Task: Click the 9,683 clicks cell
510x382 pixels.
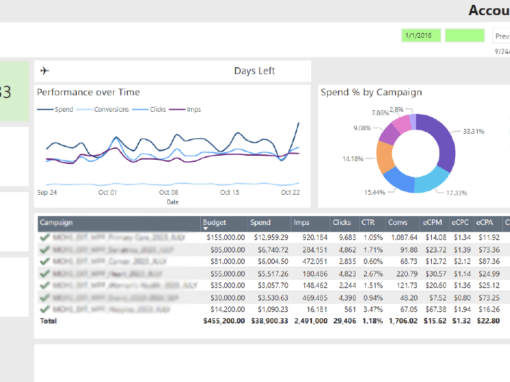Action: click(x=348, y=237)
